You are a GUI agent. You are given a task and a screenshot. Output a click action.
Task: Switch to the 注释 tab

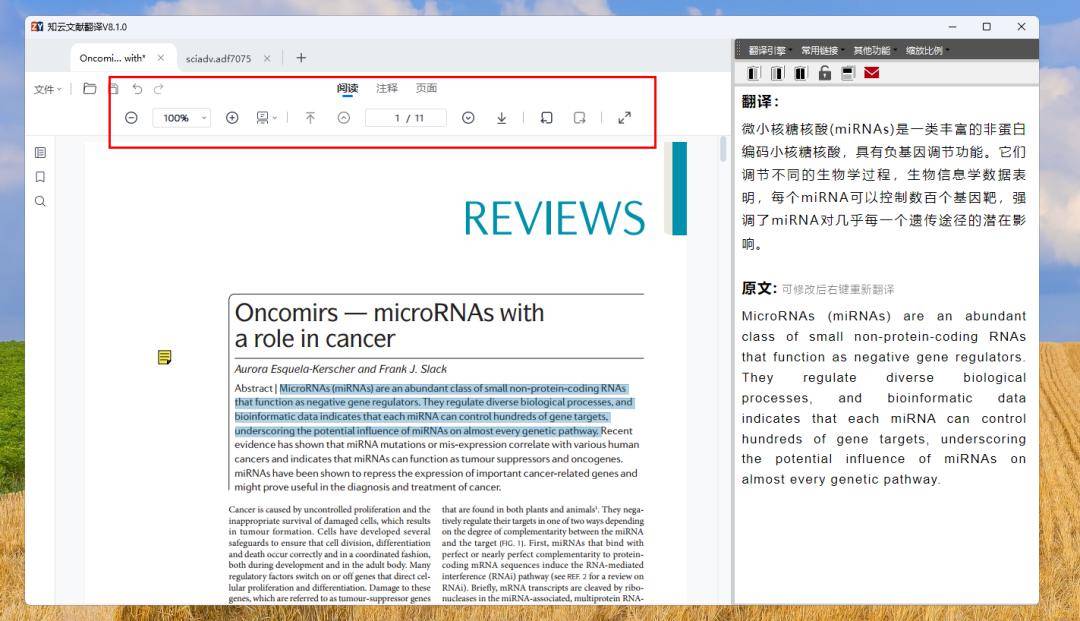(x=387, y=88)
